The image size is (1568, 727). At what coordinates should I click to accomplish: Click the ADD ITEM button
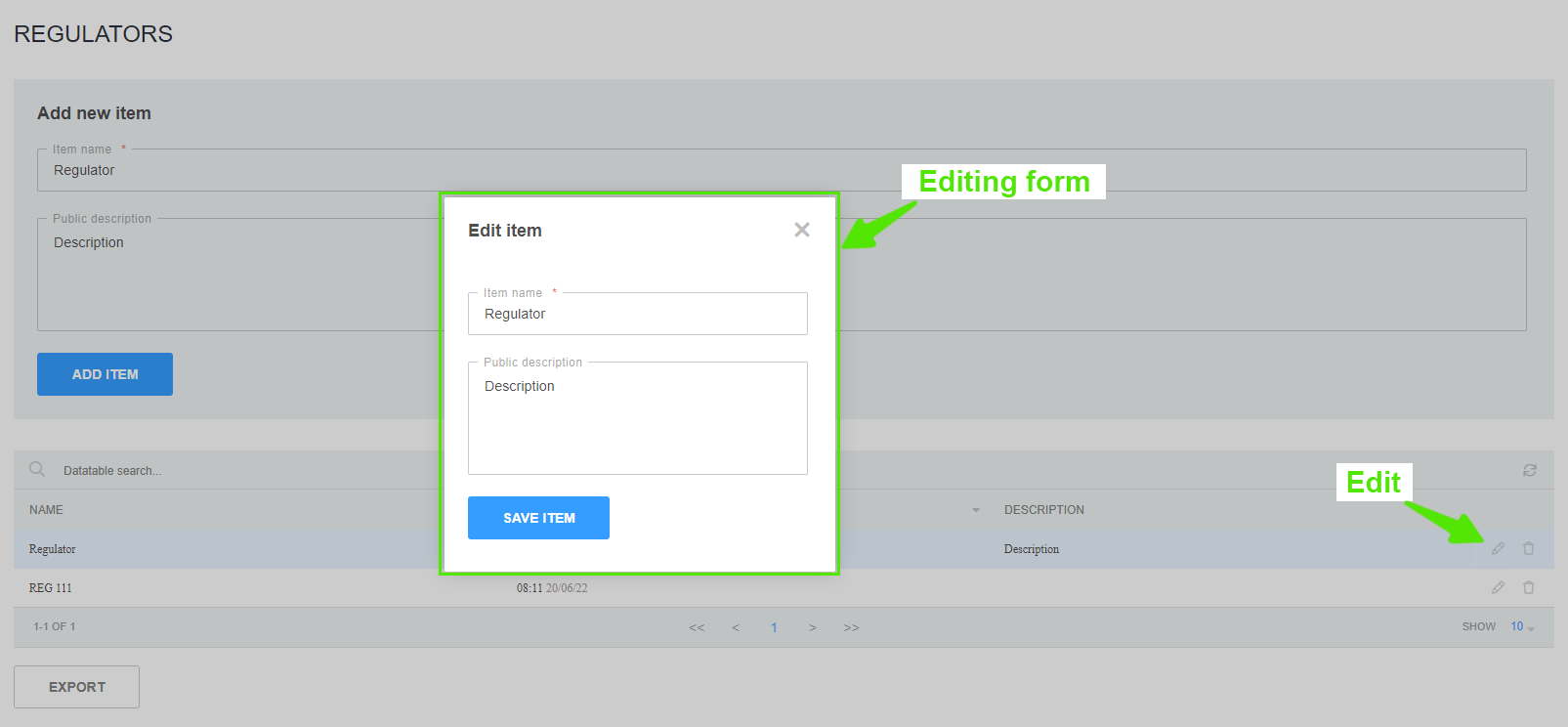tap(105, 374)
